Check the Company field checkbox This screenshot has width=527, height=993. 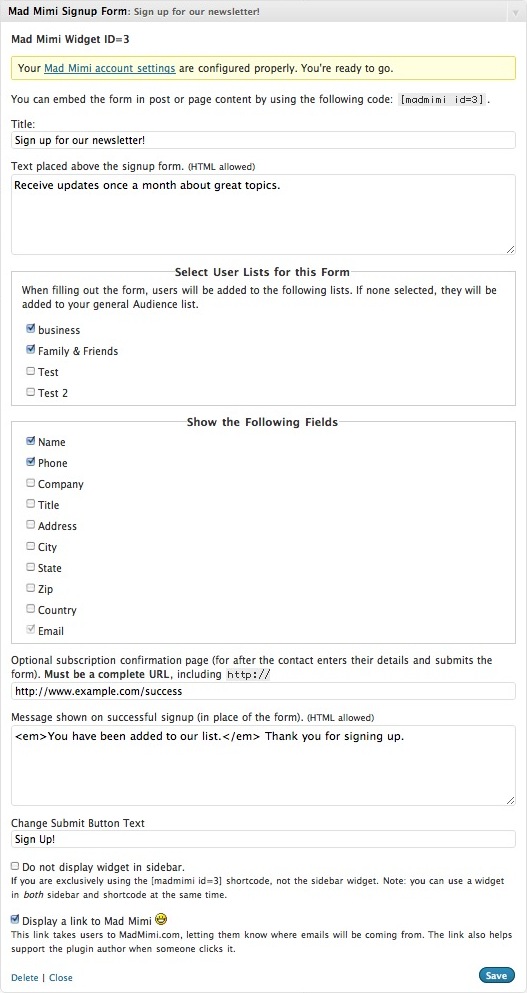(30, 483)
